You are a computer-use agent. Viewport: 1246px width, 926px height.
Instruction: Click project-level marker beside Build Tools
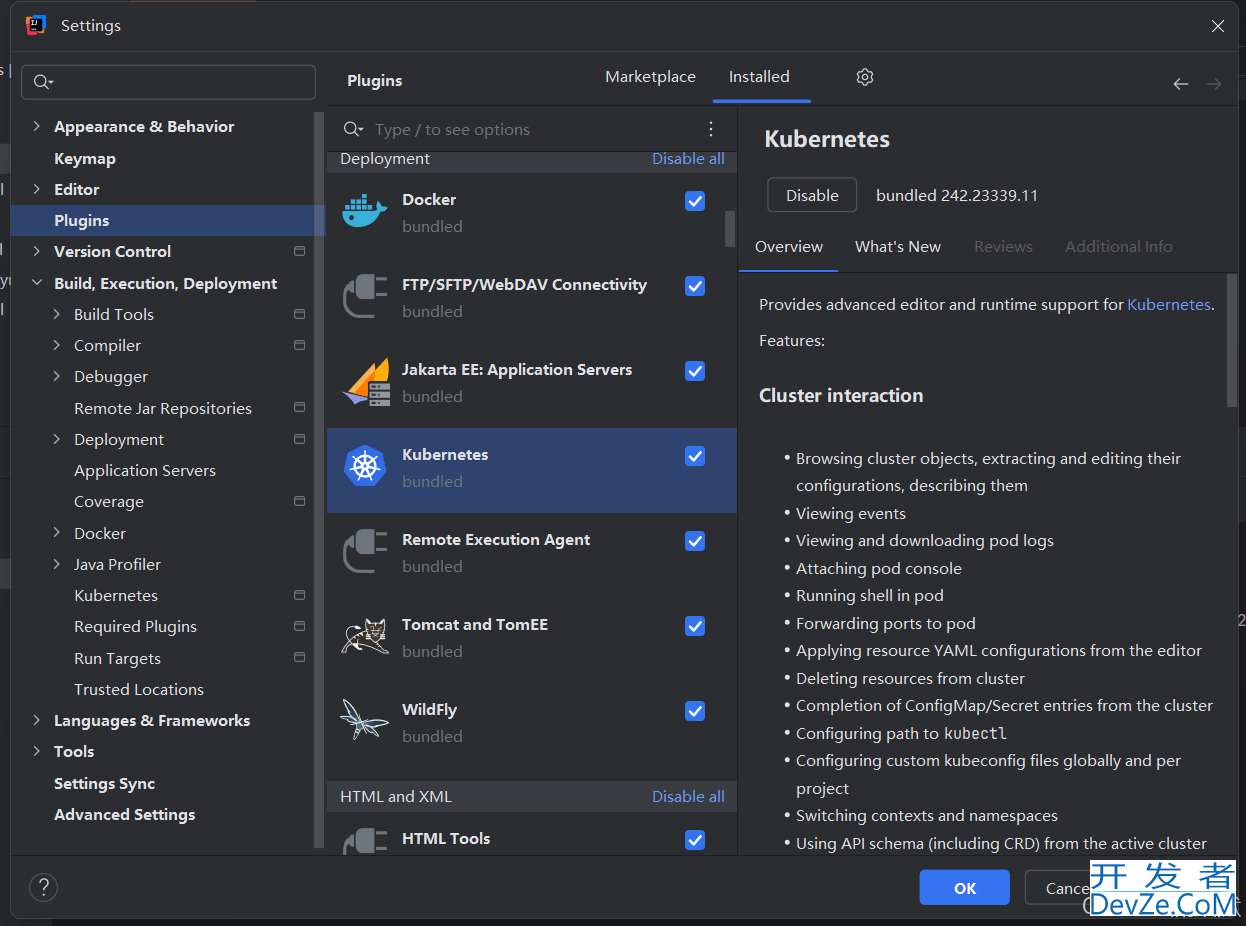coord(299,314)
